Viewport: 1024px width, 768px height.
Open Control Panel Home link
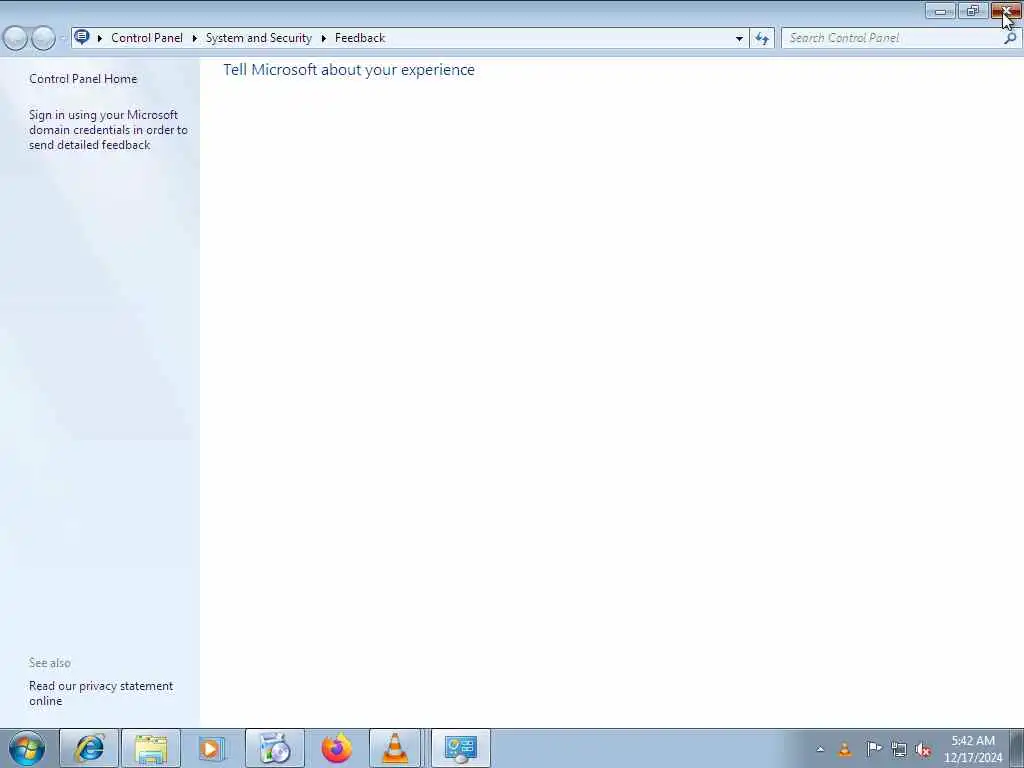(x=83, y=78)
